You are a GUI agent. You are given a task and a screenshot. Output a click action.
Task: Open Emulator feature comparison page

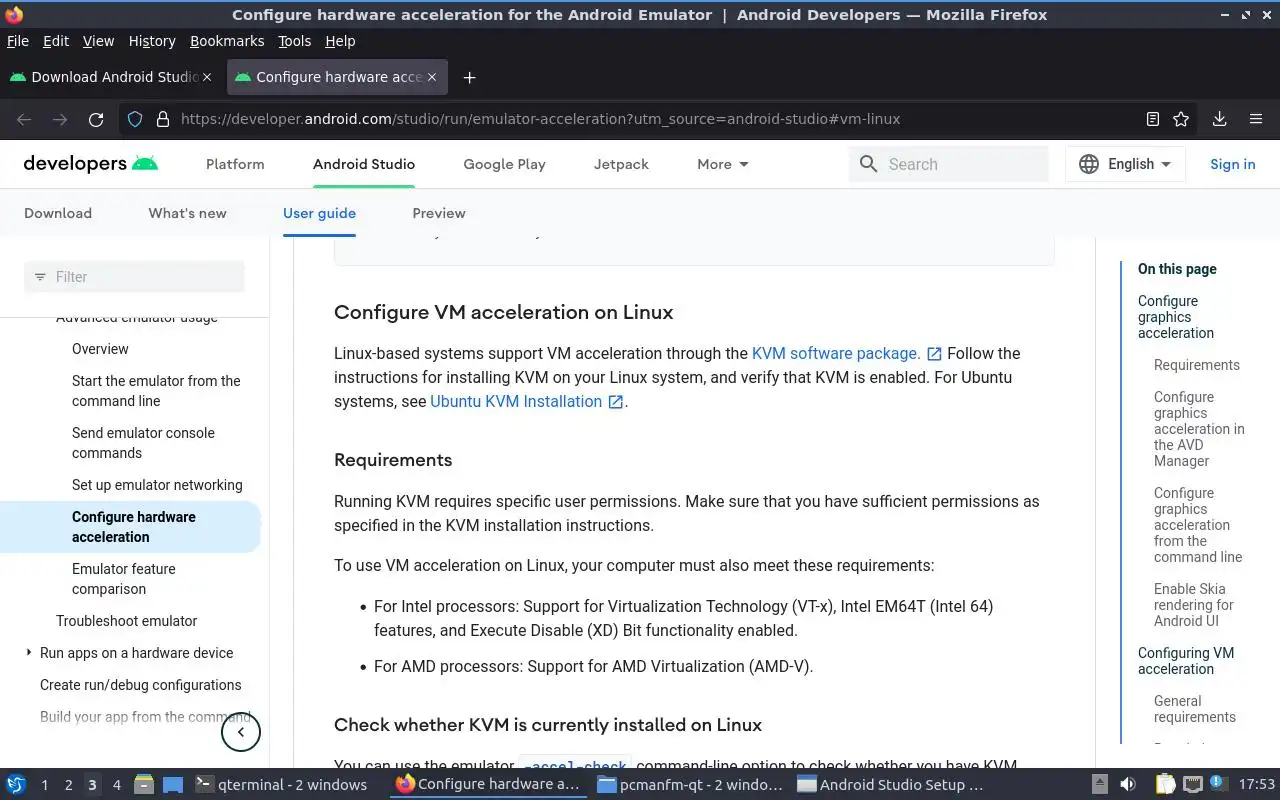124,579
